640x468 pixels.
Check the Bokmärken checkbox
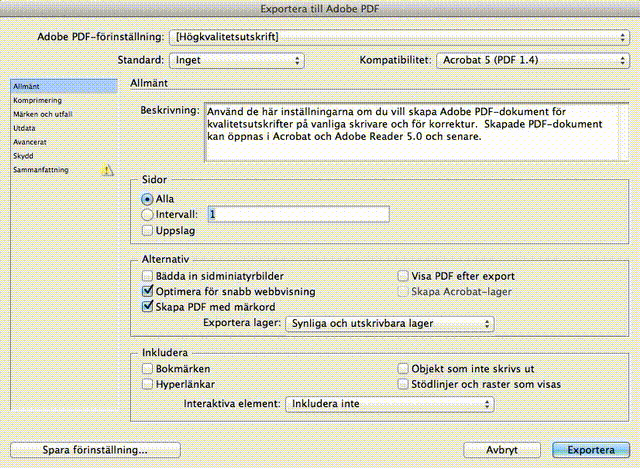(x=147, y=369)
